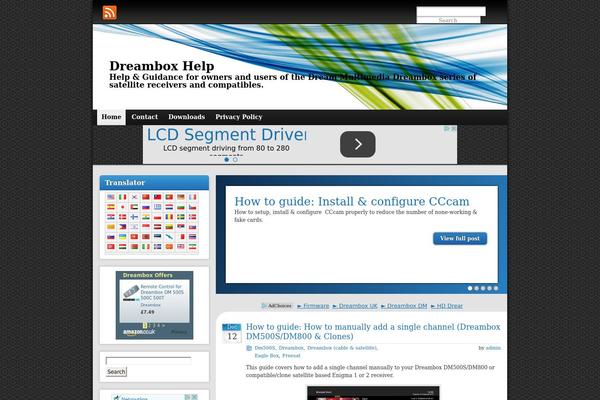The height and width of the screenshot is (400, 600).
Task: Translate page using the United States flag
Action: click(111, 197)
